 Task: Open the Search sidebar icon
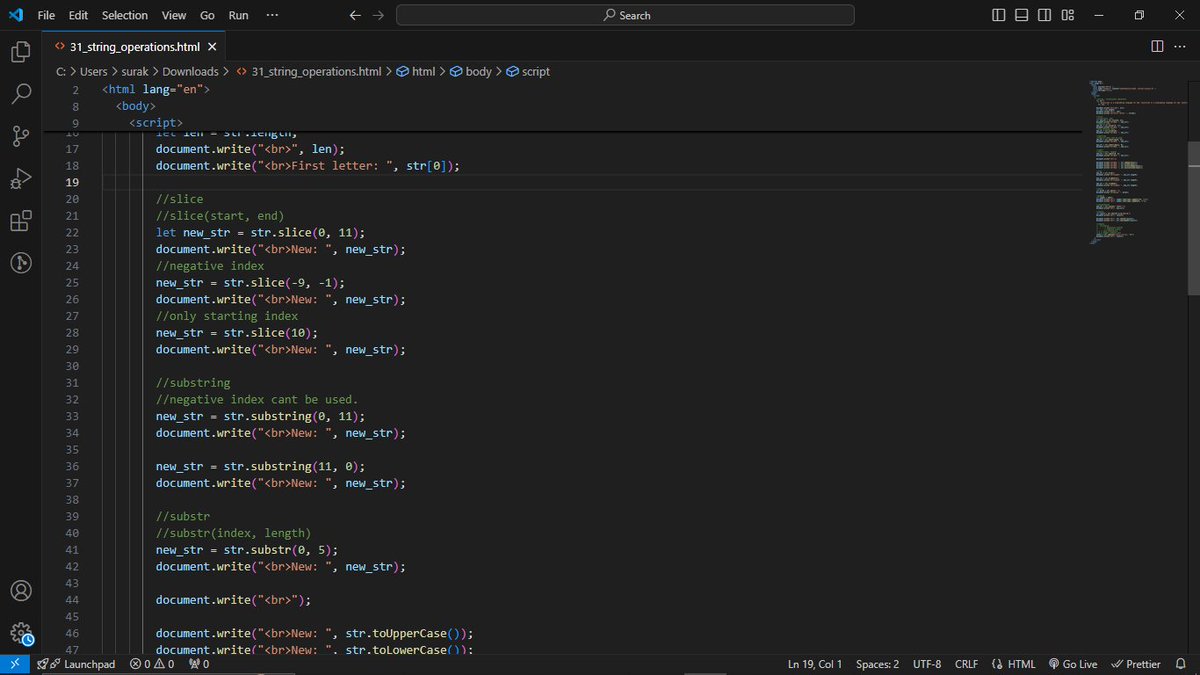[21, 94]
